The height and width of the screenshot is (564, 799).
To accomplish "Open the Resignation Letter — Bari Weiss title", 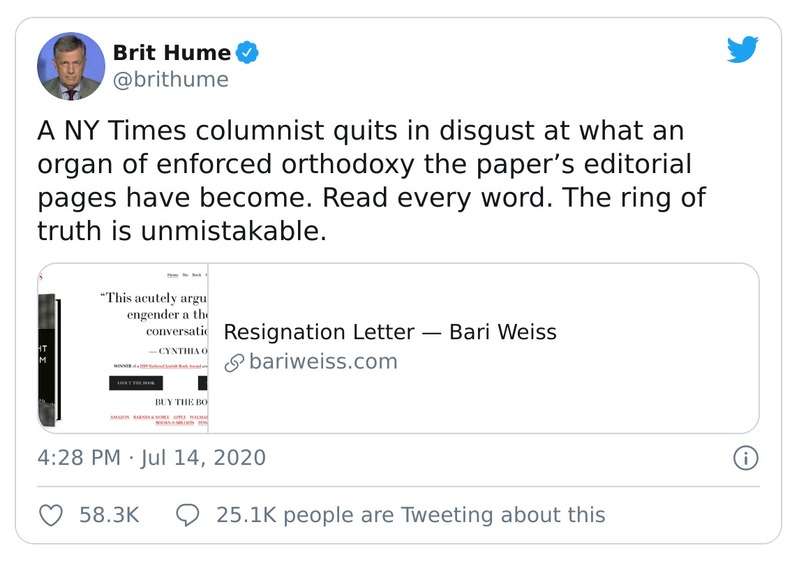I will coord(390,332).
